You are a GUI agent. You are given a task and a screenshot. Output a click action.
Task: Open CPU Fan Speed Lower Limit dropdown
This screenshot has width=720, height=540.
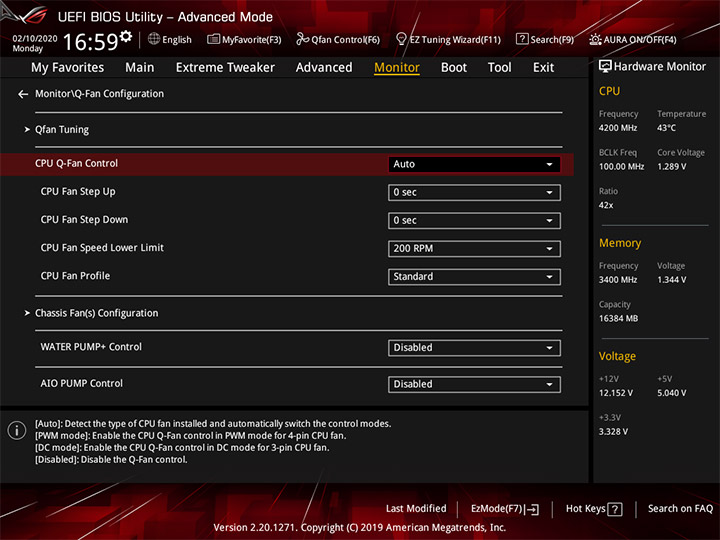[474, 248]
